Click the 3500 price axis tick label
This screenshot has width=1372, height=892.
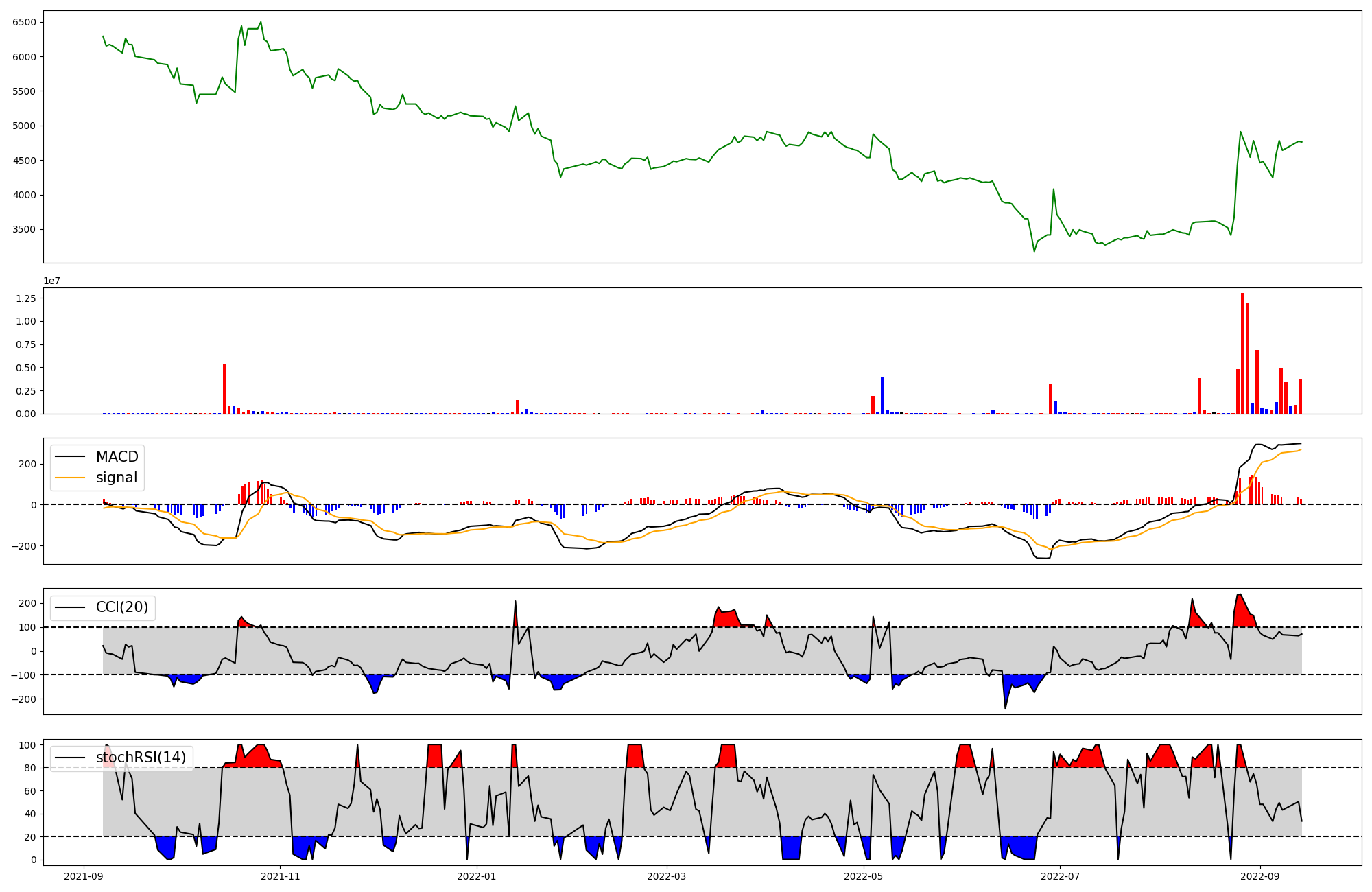pyautogui.click(x=25, y=229)
